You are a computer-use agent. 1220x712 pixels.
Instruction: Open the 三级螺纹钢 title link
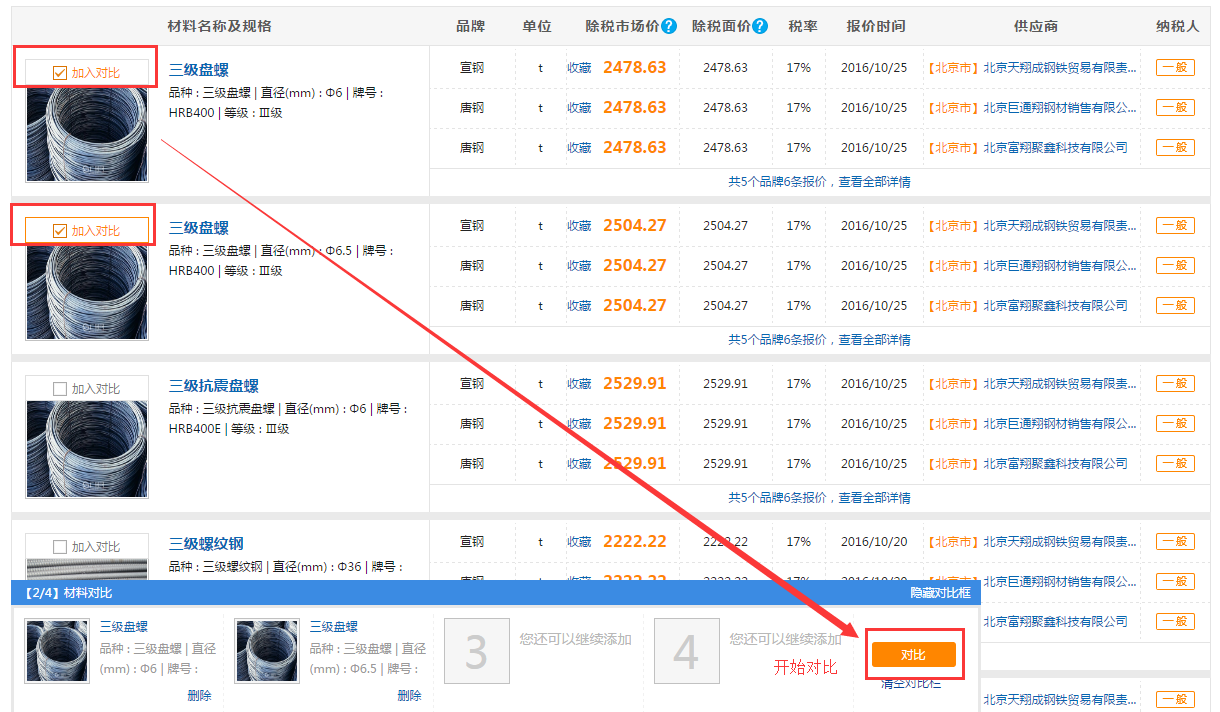coord(206,544)
